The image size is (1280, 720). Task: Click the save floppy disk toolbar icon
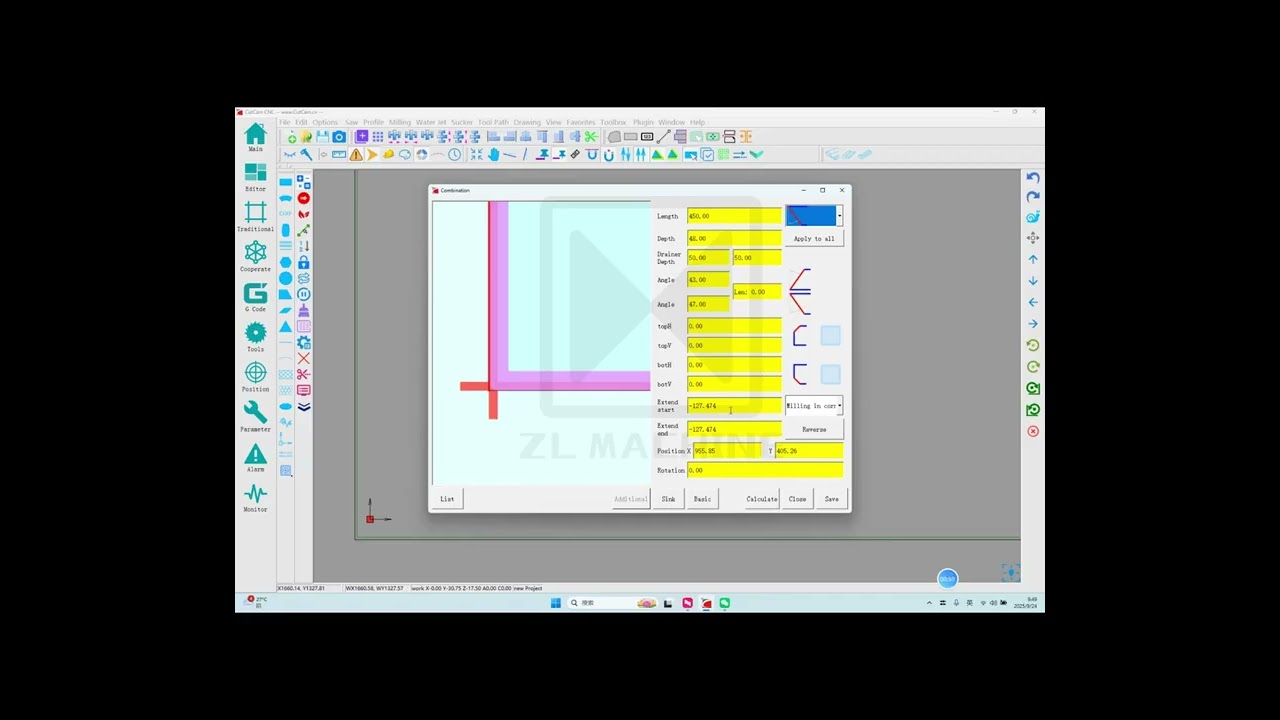pyautogui.click(x=323, y=137)
